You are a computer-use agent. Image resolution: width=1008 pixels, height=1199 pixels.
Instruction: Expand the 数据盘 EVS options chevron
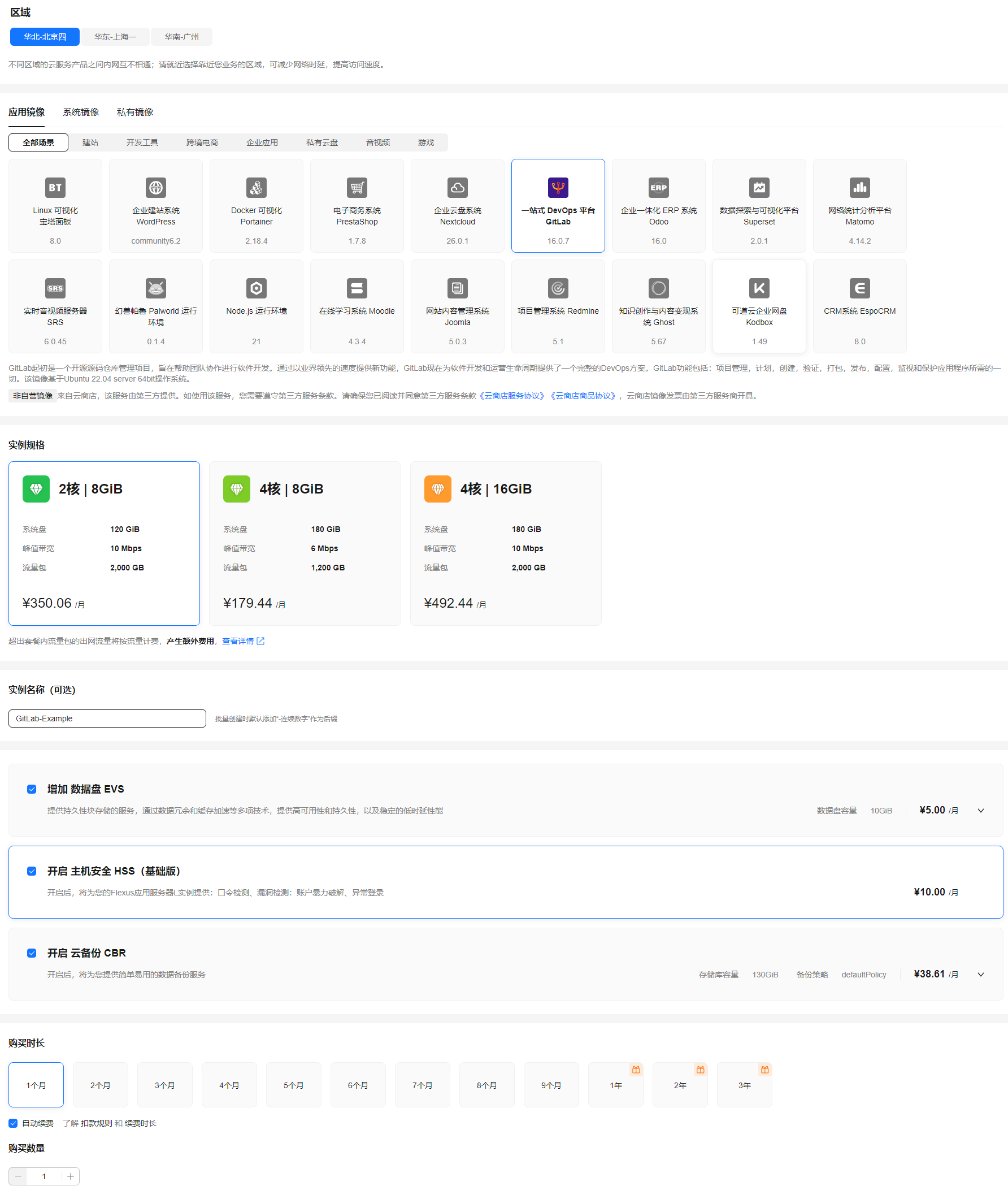pyautogui.click(x=980, y=810)
